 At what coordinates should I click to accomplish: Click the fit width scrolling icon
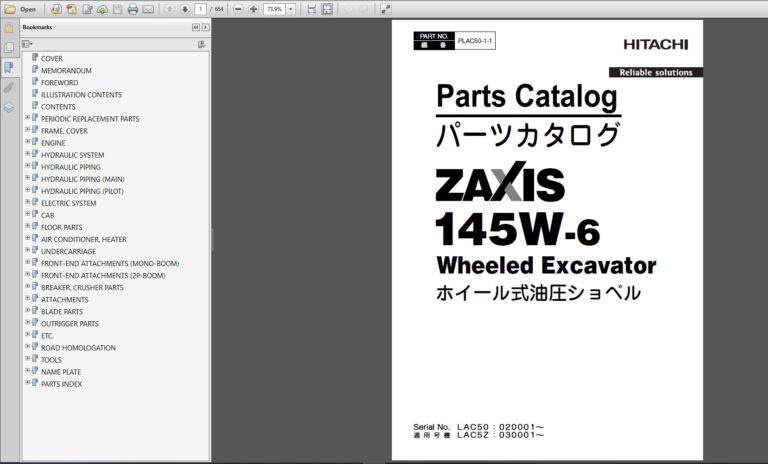tap(312, 9)
